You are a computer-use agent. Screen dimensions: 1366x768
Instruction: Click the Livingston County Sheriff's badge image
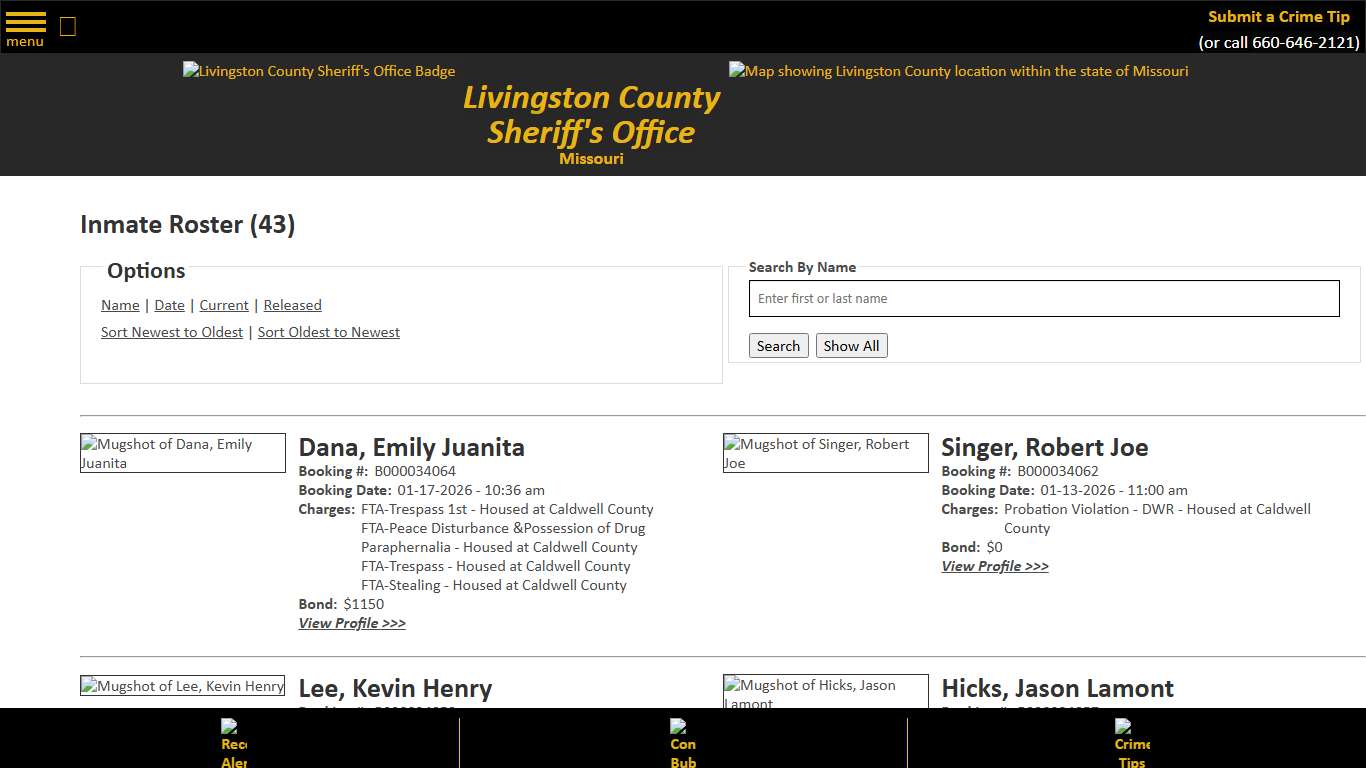tap(318, 71)
